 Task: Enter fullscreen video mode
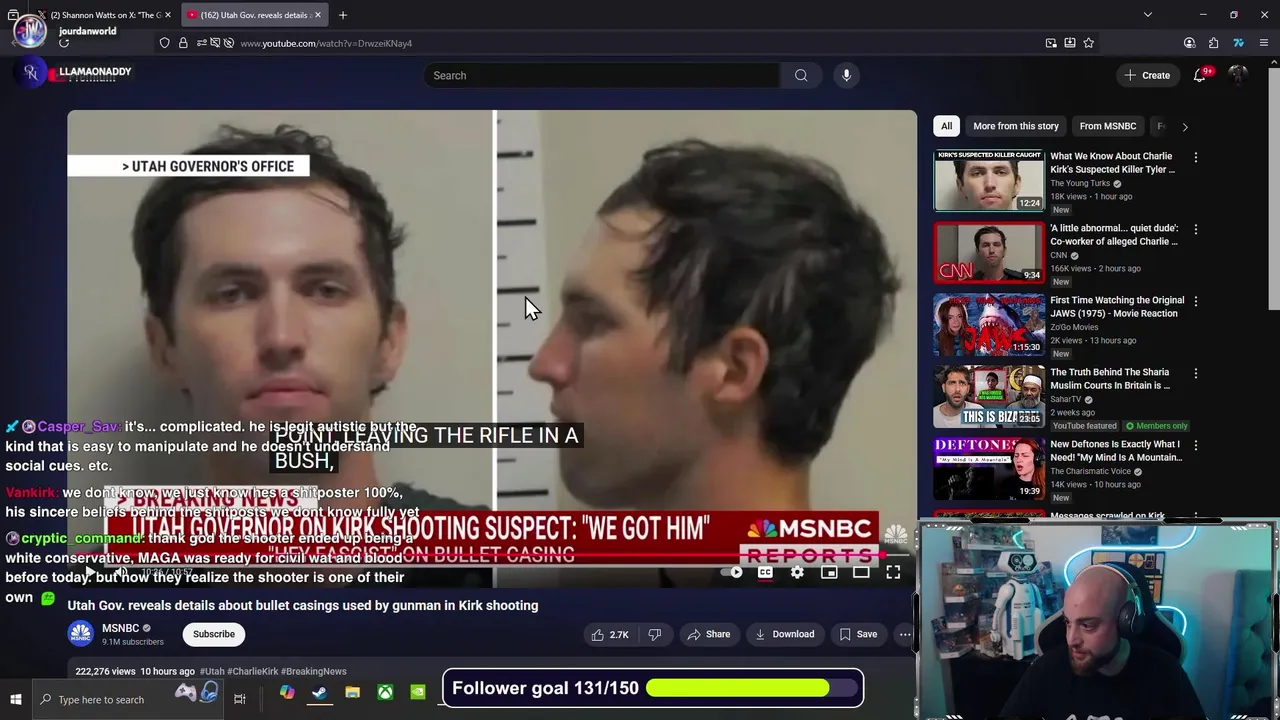click(x=893, y=572)
